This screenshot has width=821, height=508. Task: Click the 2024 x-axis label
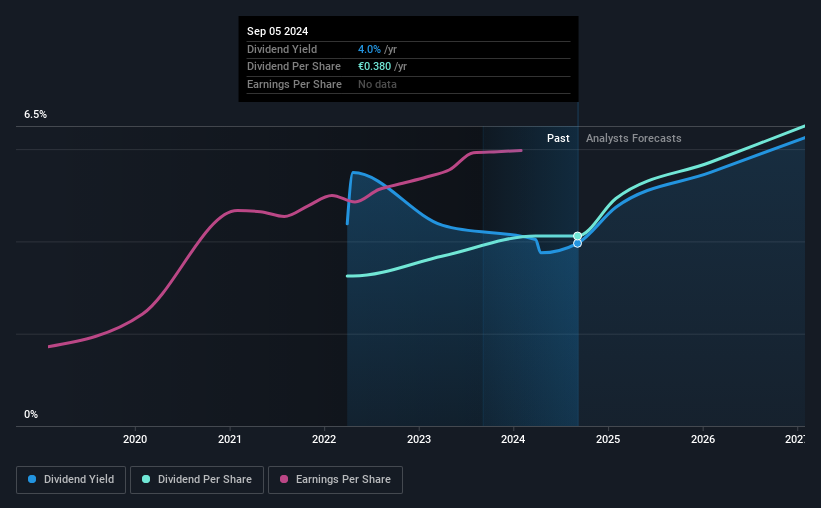coord(513,439)
